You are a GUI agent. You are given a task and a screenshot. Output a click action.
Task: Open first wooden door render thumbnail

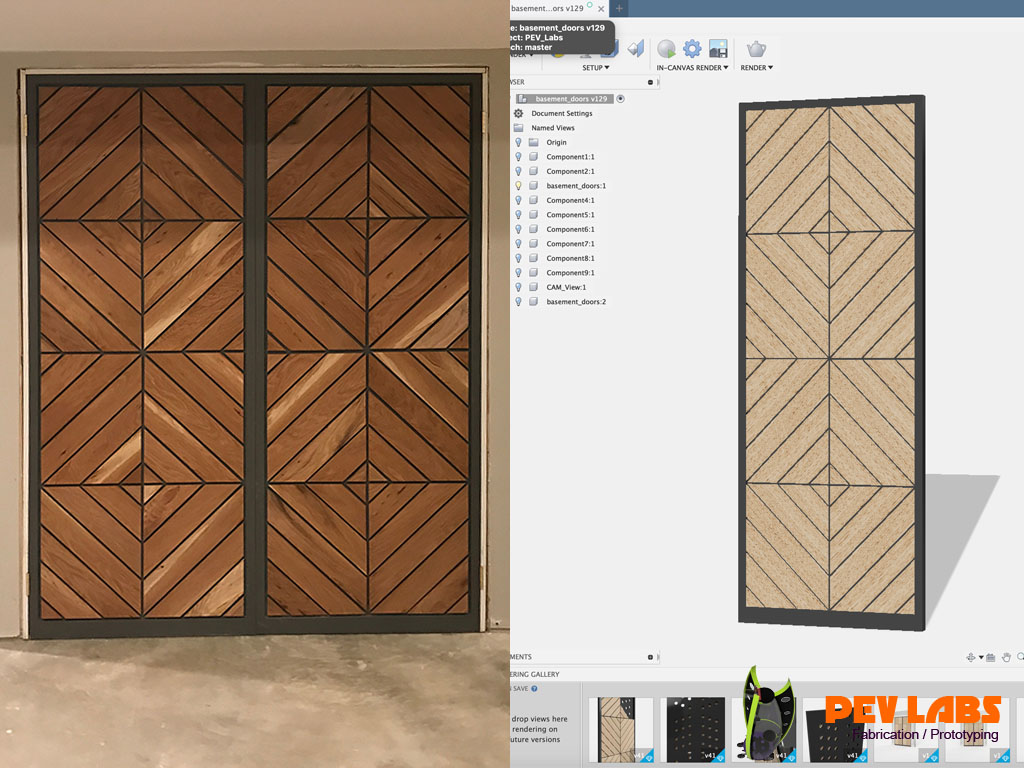[620, 730]
